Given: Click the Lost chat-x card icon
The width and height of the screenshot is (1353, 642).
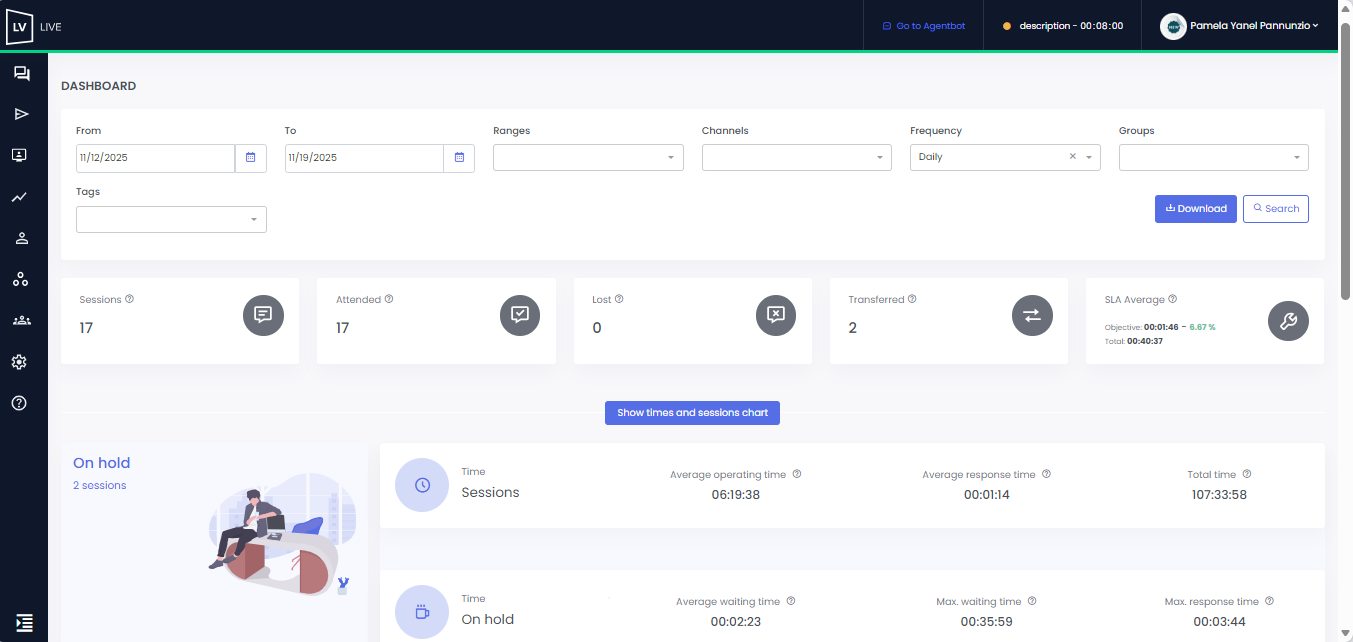Looking at the screenshot, I should pos(776,315).
